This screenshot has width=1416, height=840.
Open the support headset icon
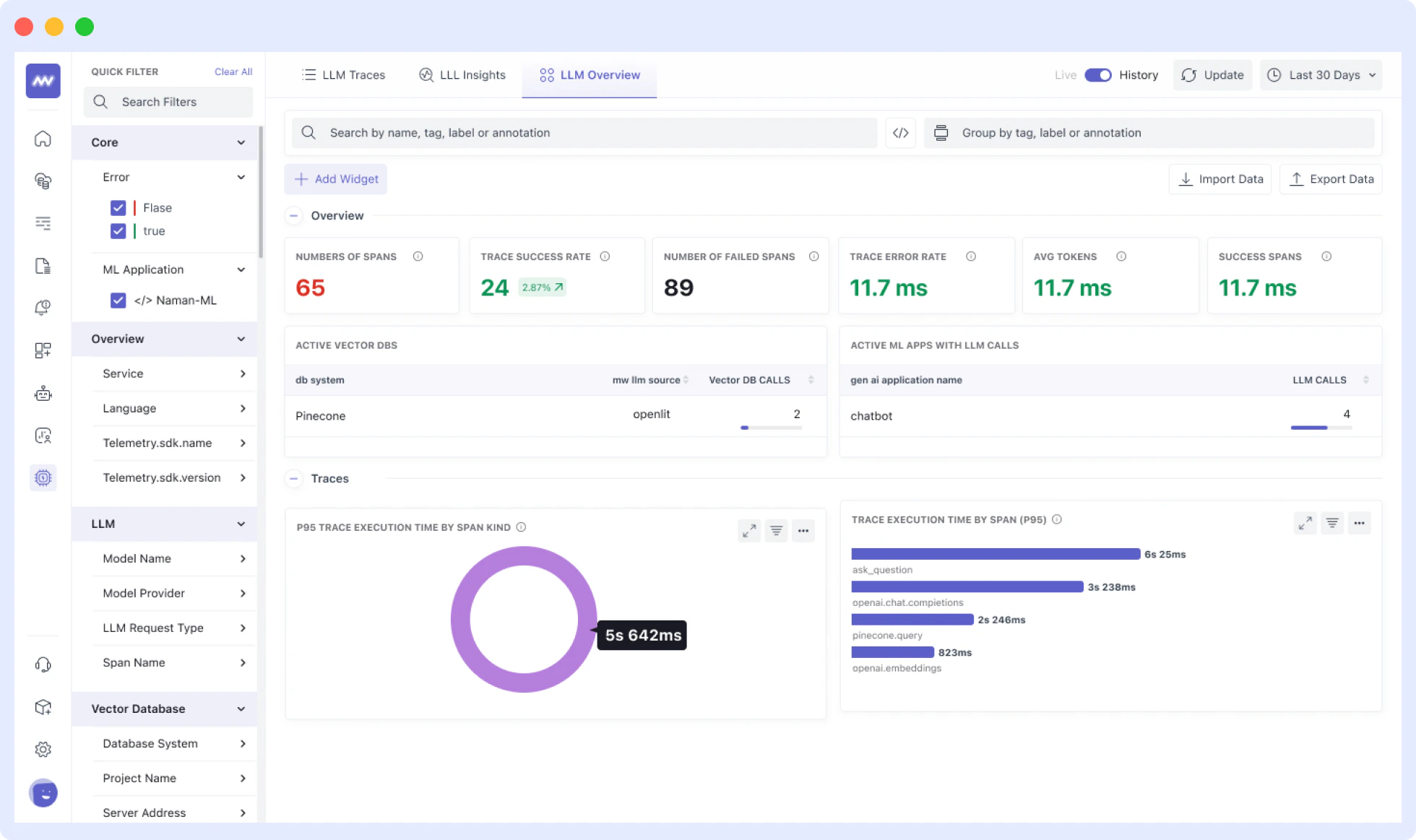coord(43,664)
